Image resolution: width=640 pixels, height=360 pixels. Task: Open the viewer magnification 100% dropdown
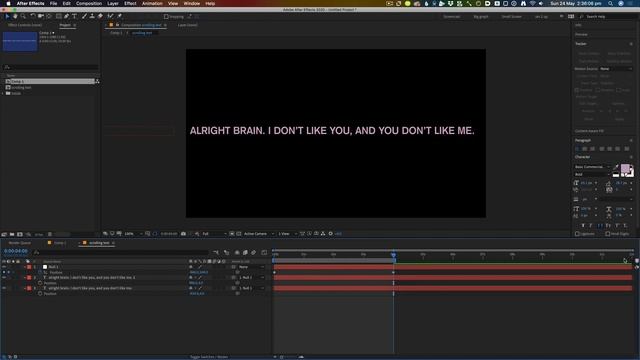[x=133, y=234]
